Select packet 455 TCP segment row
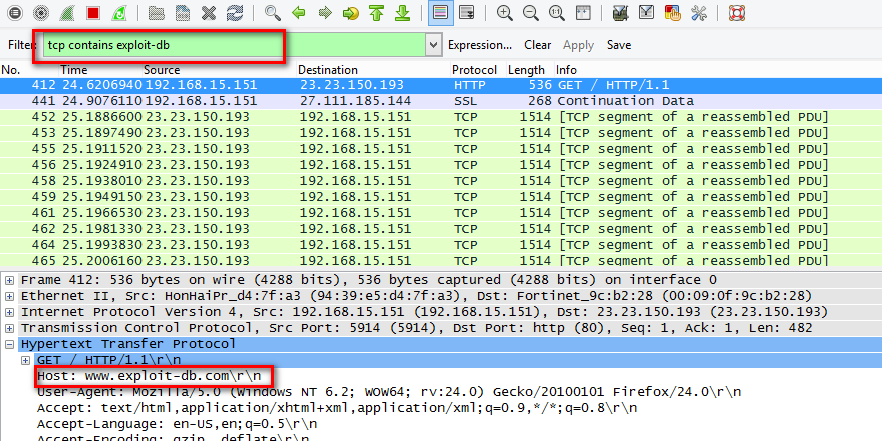Image resolution: width=882 pixels, height=441 pixels. 441,149
